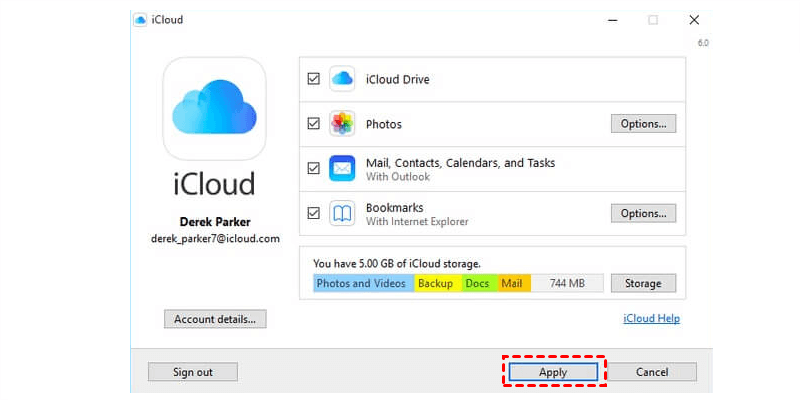Click the Photos and Videos storage segment
The width and height of the screenshot is (800, 400).
364,283
